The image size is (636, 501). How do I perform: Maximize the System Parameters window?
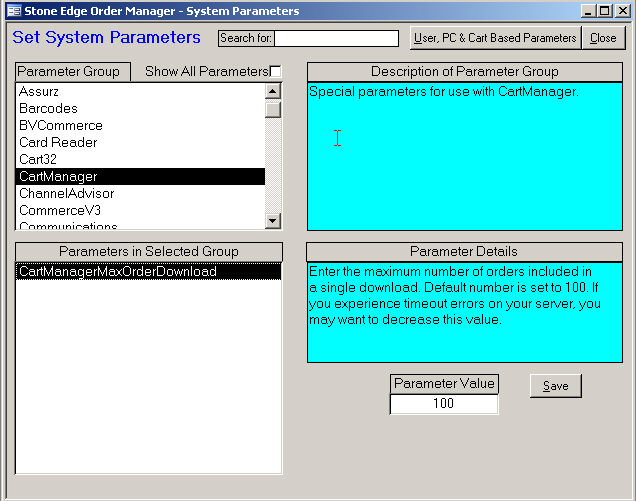pyautogui.click(x=604, y=11)
